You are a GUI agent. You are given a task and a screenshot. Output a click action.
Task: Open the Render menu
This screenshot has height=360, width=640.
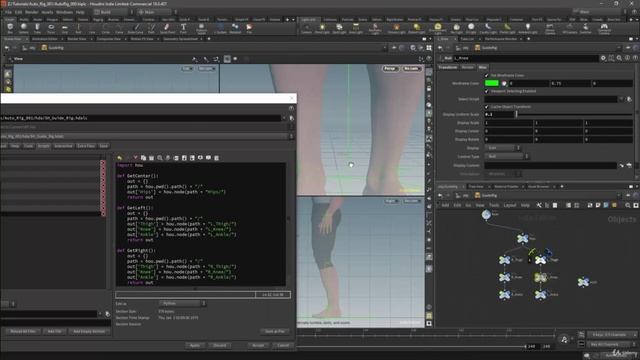[x=32, y=12]
